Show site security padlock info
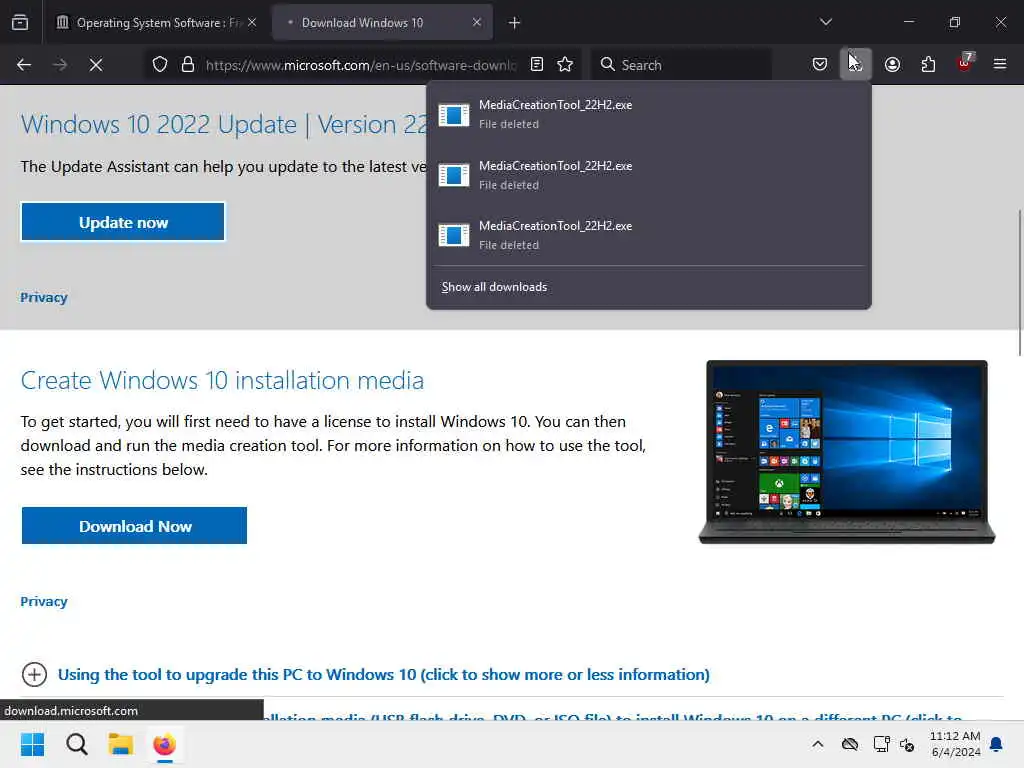The height and width of the screenshot is (768, 1024). (x=188, y=65)
